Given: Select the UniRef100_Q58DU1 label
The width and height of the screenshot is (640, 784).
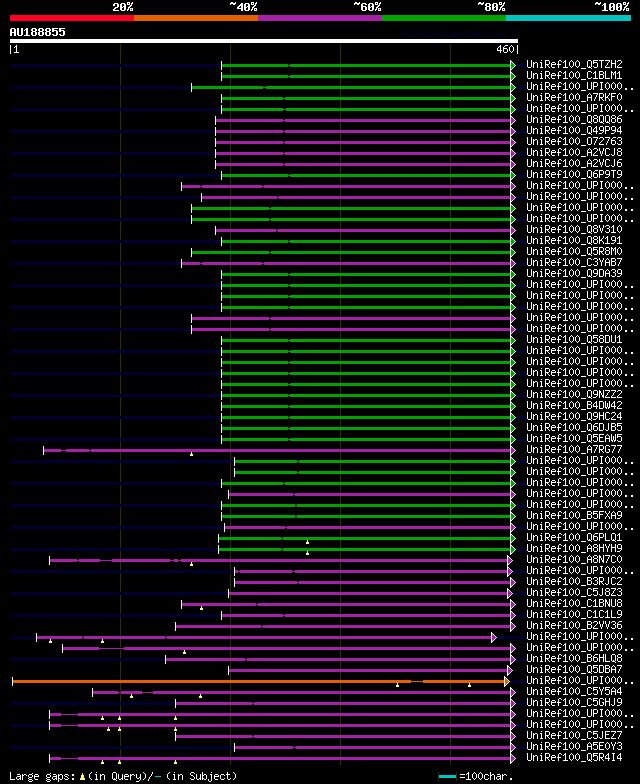Looking at the screenshot, I should 574,339.
